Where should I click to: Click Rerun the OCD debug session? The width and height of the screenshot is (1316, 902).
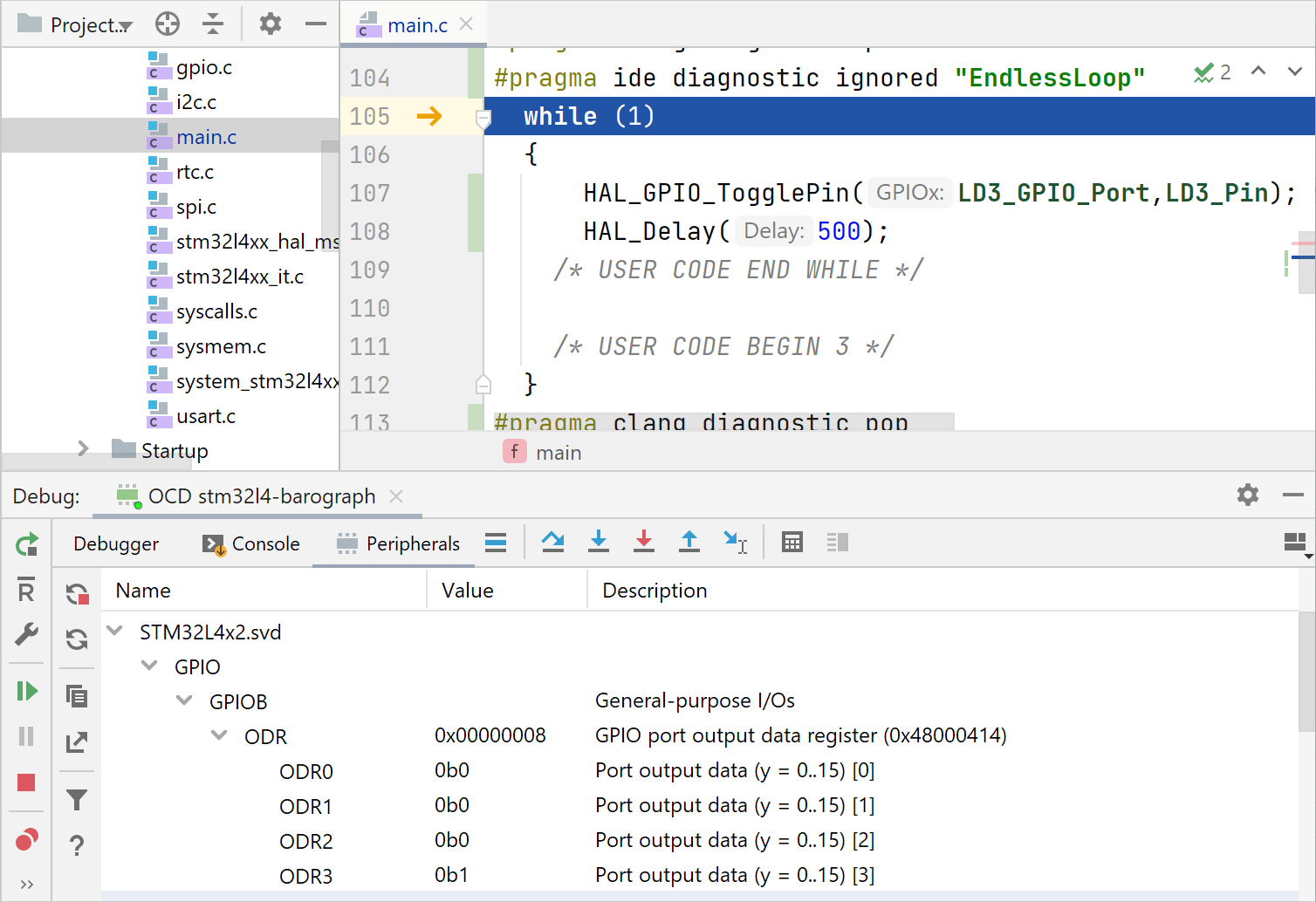click(x=26, y=543)
